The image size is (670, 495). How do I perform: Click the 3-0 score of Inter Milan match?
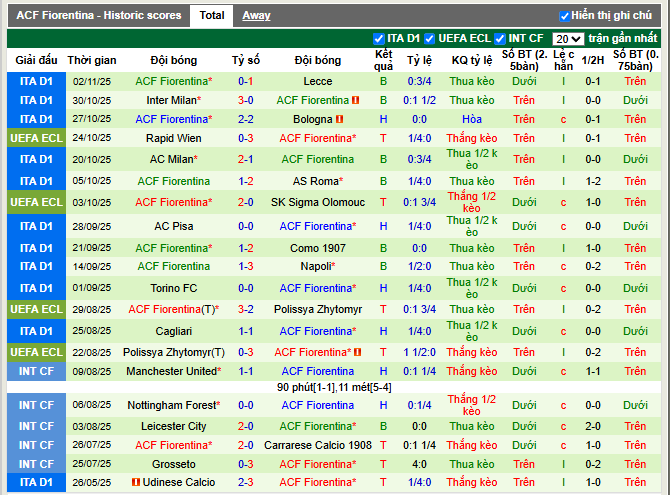point(246,100)
